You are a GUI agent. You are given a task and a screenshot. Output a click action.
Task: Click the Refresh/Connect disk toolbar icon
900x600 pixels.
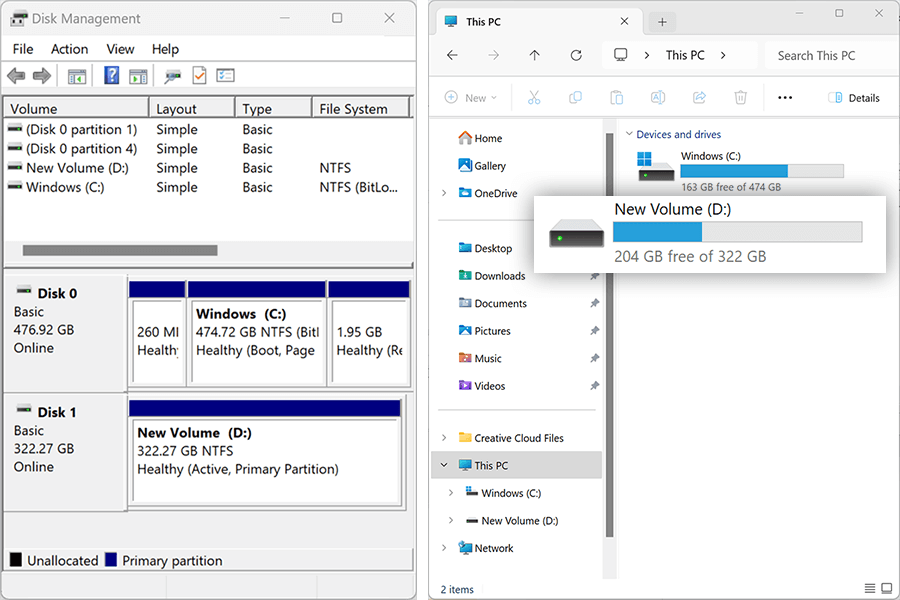[x=172, y=76]
